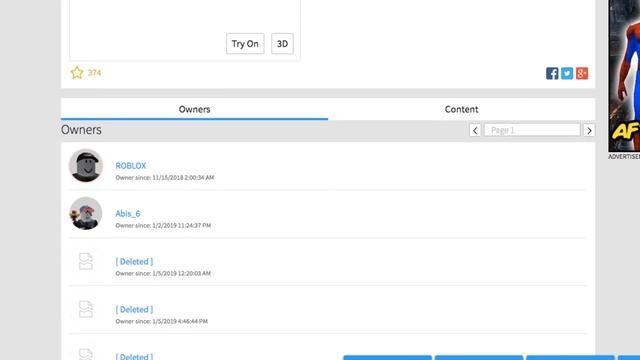Click the Try On button

click(245, 44)
